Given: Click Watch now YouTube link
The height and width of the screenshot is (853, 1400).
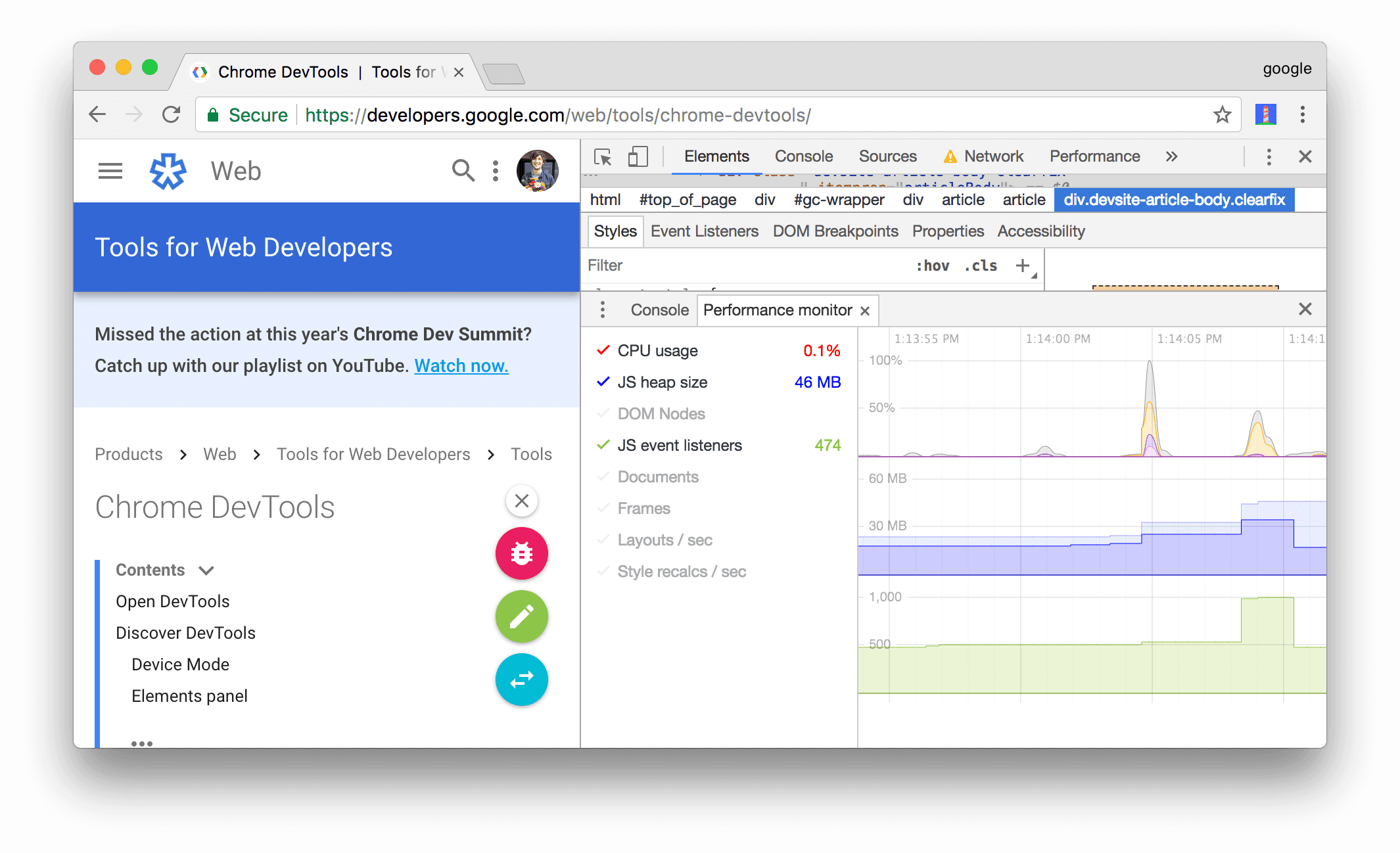Looking at the screenshot, I should click(460, 363).
